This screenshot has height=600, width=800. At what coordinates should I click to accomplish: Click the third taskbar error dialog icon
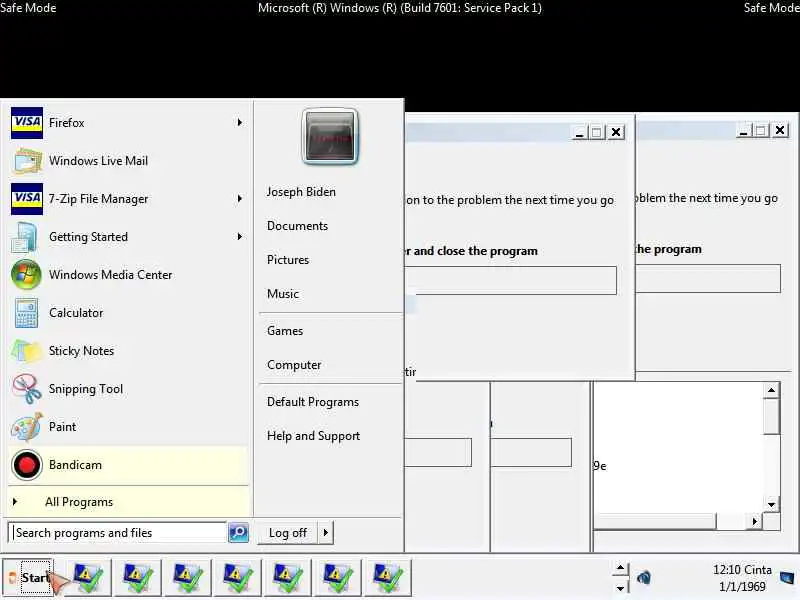(x=188, y=578)
